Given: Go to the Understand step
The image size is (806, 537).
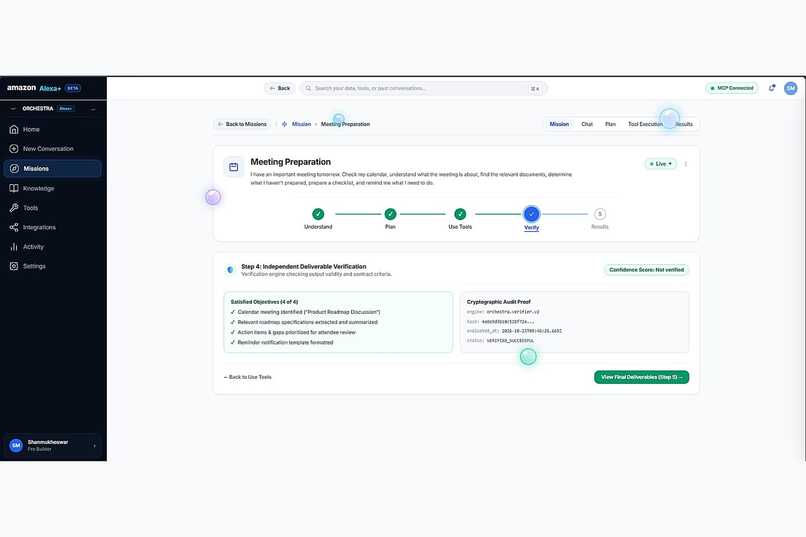Looking at the screenshot, I should coord(318,214).
